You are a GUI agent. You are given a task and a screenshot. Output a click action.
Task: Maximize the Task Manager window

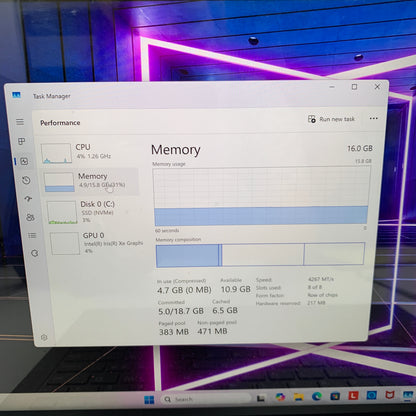[354, 87]
